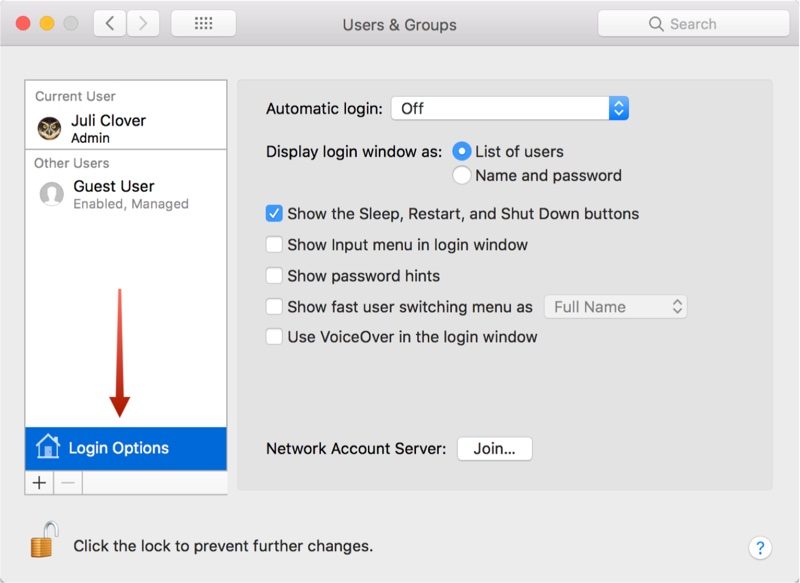Image resolution: width=800 pixels, height=583 pixels.
Task: Open help with the question mark button
Action: click(760, 548)
